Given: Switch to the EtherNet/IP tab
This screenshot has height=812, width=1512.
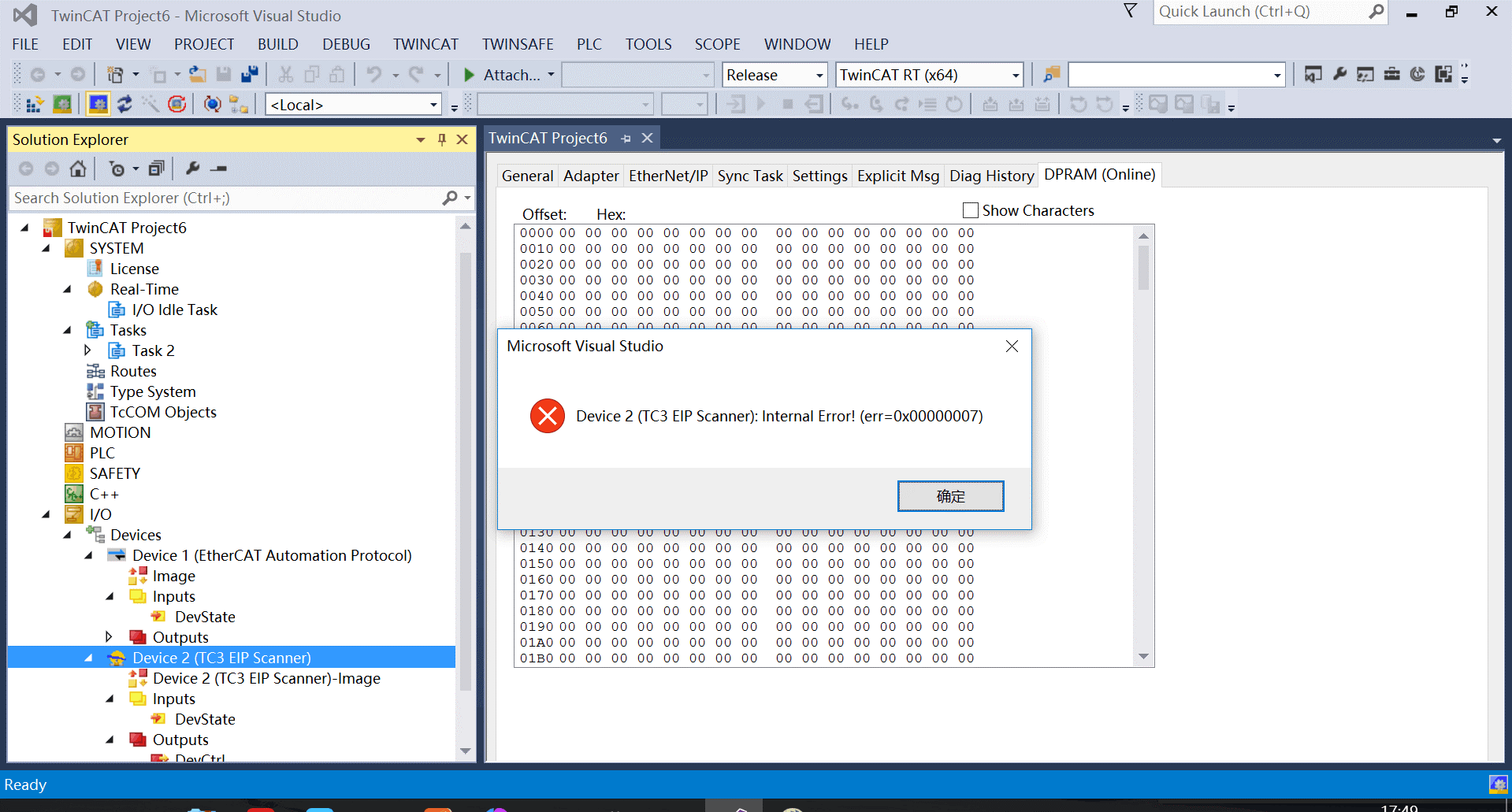Looking at the screenshot, I should pos(668,176).
